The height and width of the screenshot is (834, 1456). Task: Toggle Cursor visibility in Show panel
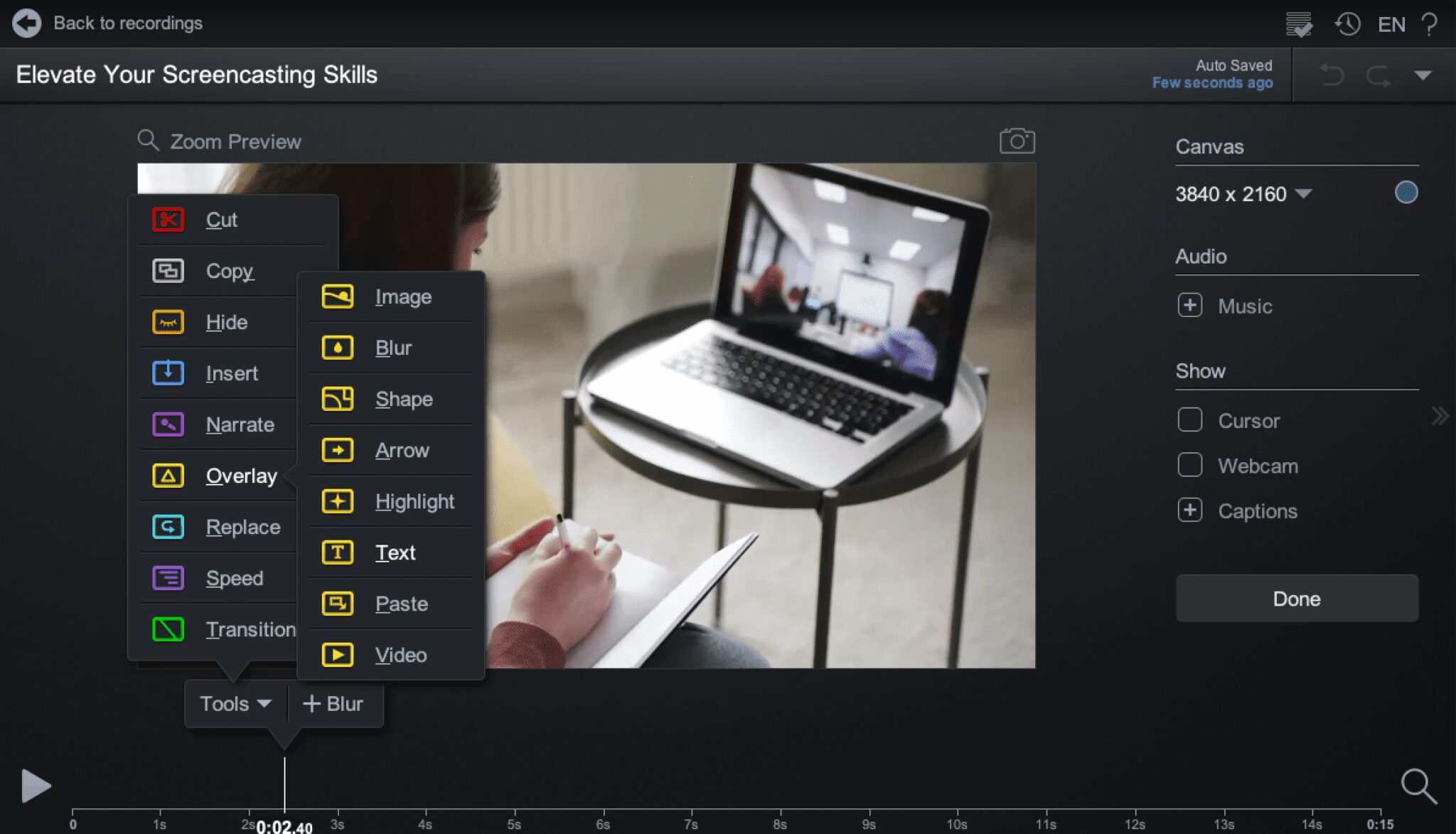1190,421
